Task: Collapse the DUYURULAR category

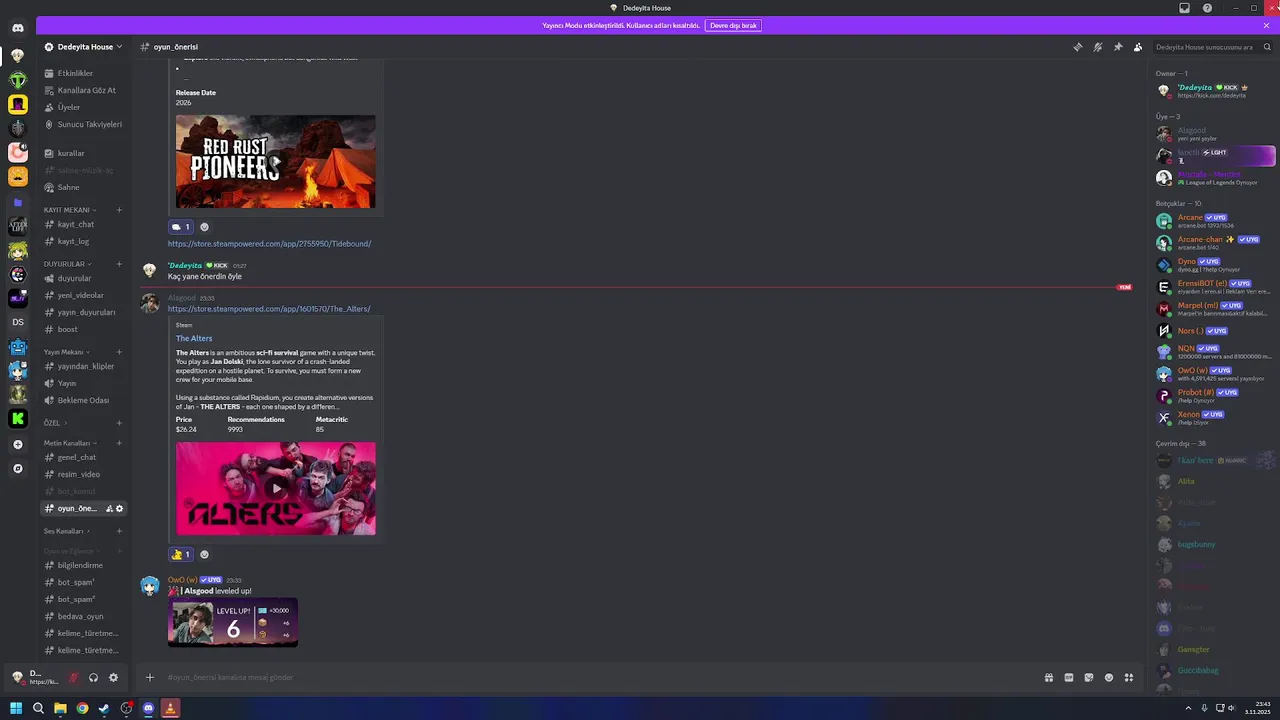Action: (x=66, y=264)
